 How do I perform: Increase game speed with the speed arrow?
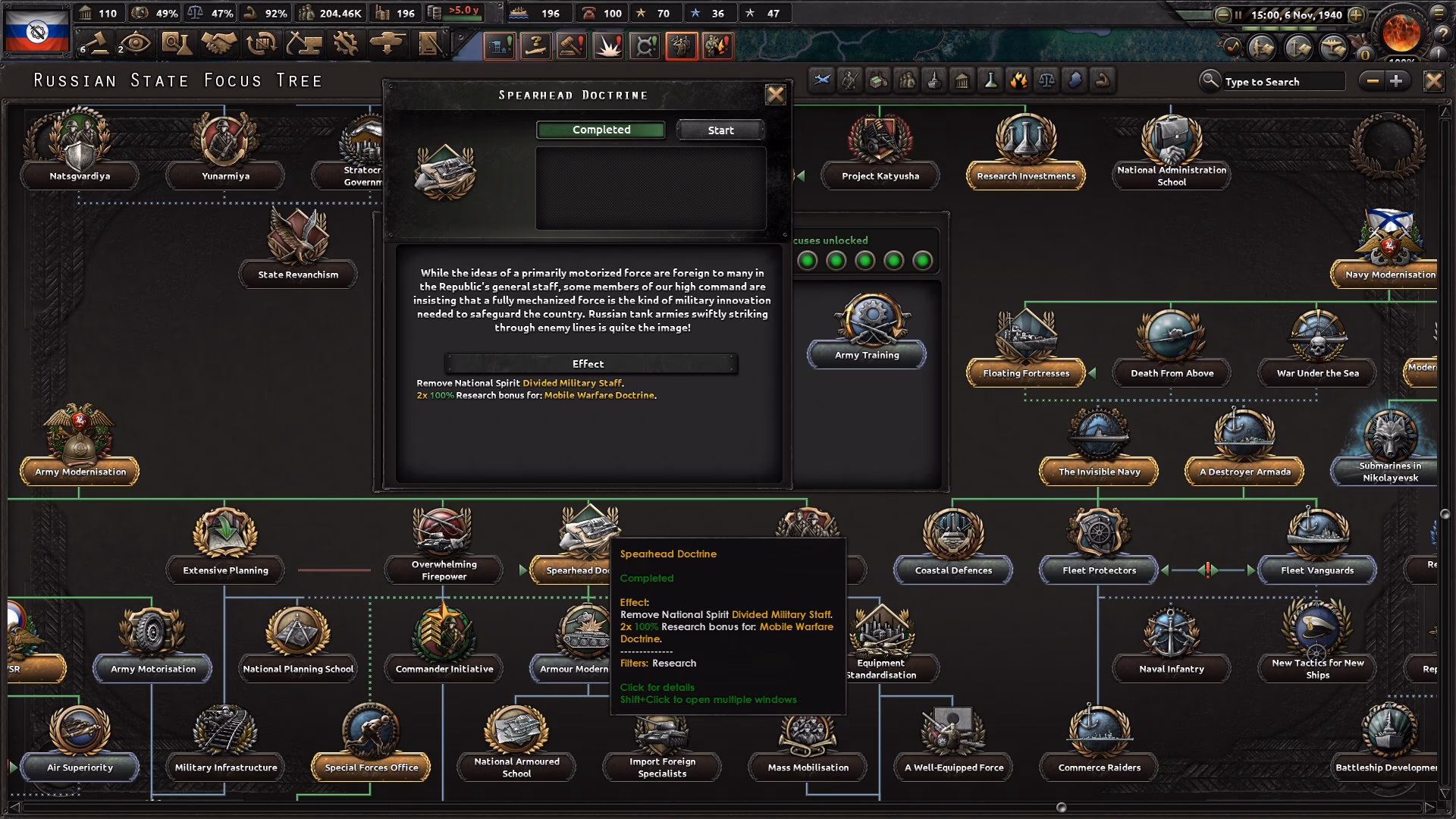(x=1356, y=14)
